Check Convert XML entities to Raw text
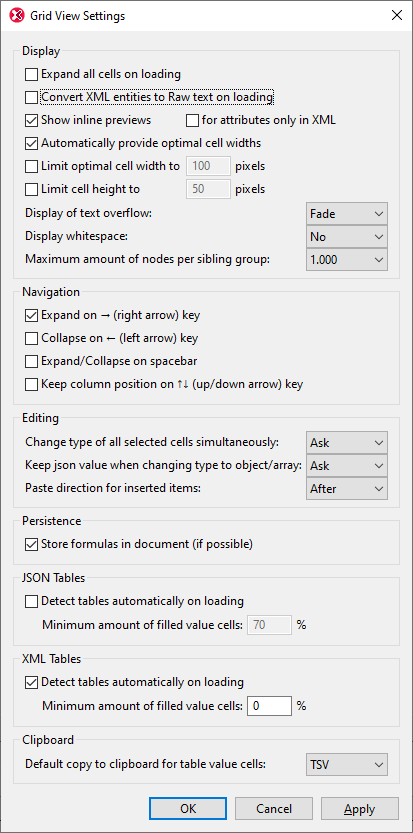 [32, 97]
